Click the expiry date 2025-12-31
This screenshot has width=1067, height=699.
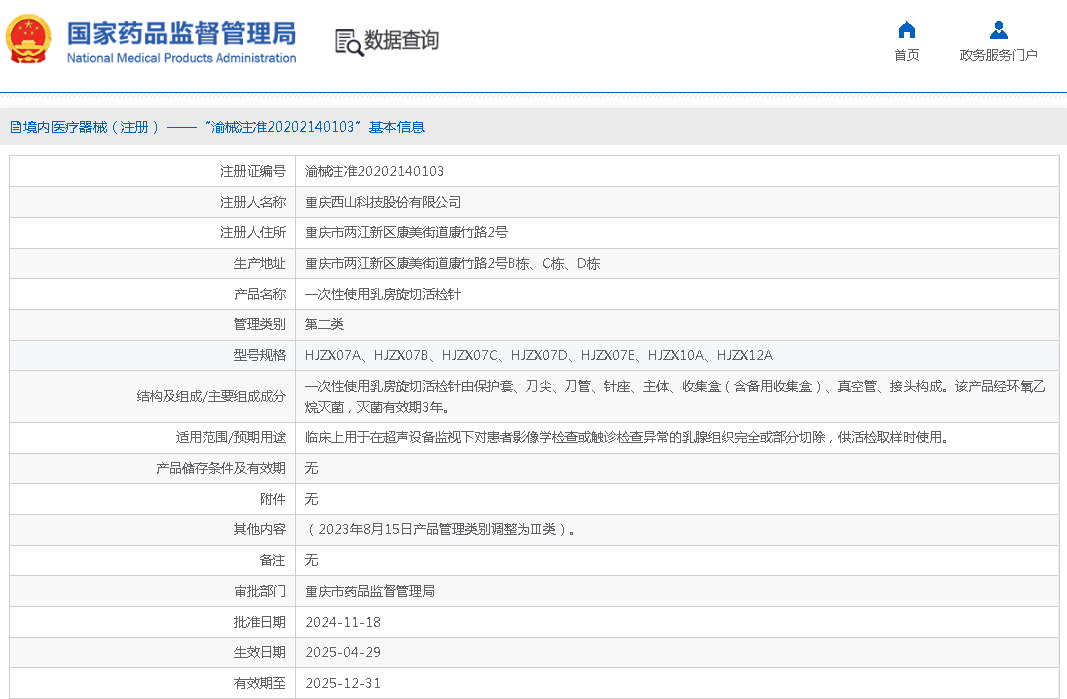[343, 683]
